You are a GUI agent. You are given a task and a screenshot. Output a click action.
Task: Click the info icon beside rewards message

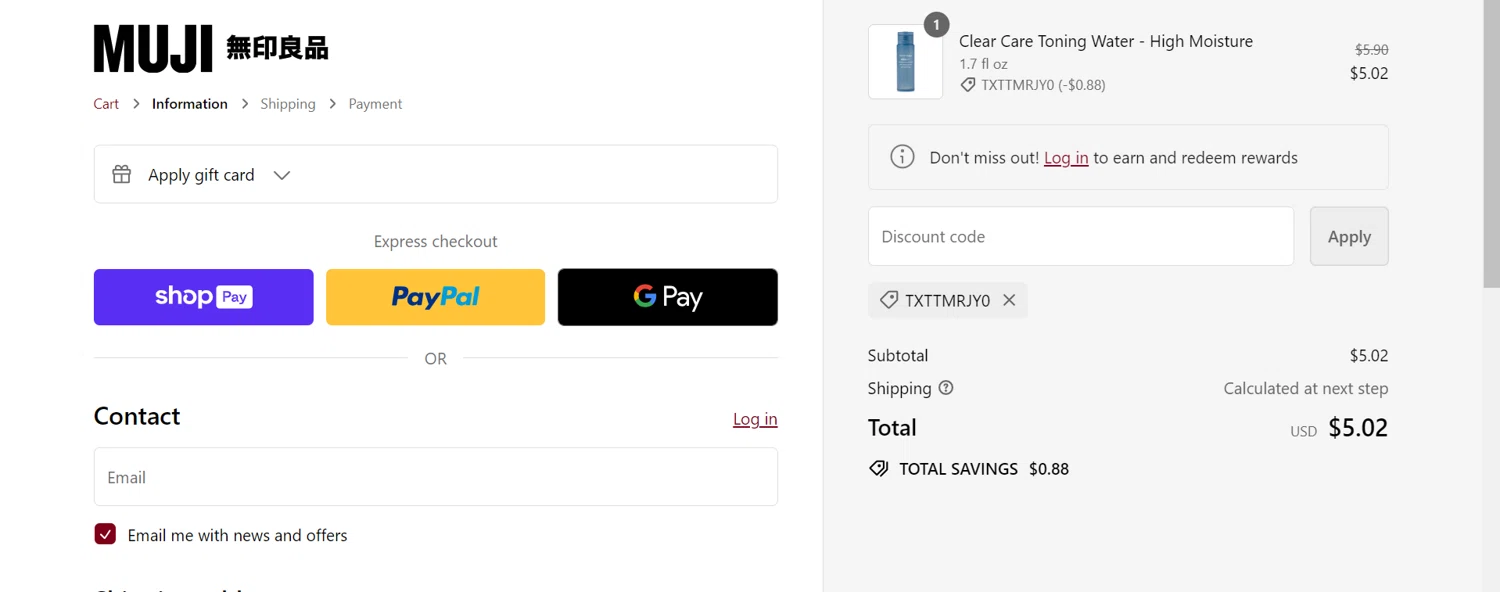[x=902, y=157]
